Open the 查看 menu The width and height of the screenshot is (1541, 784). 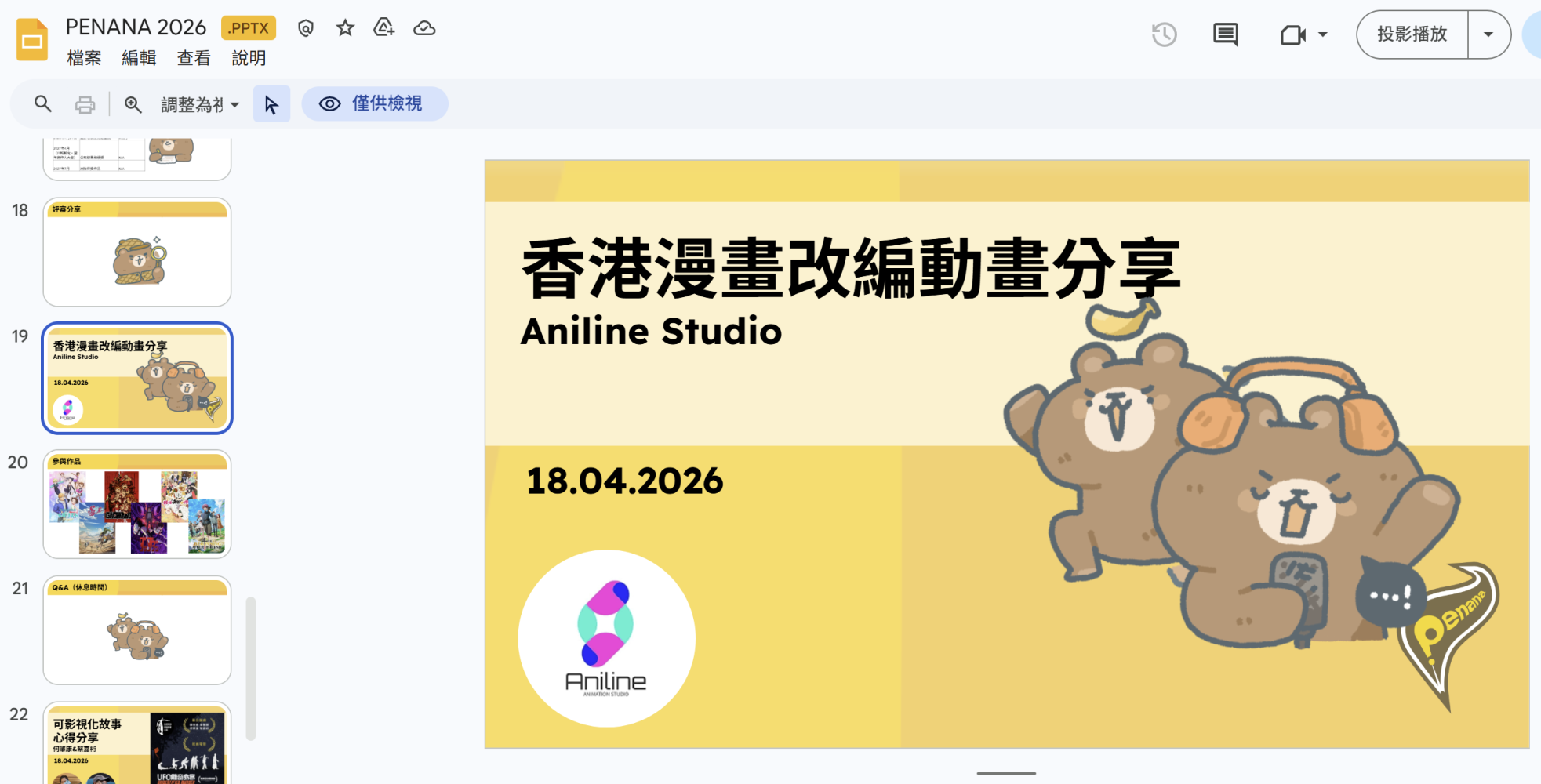pos(194,58)
